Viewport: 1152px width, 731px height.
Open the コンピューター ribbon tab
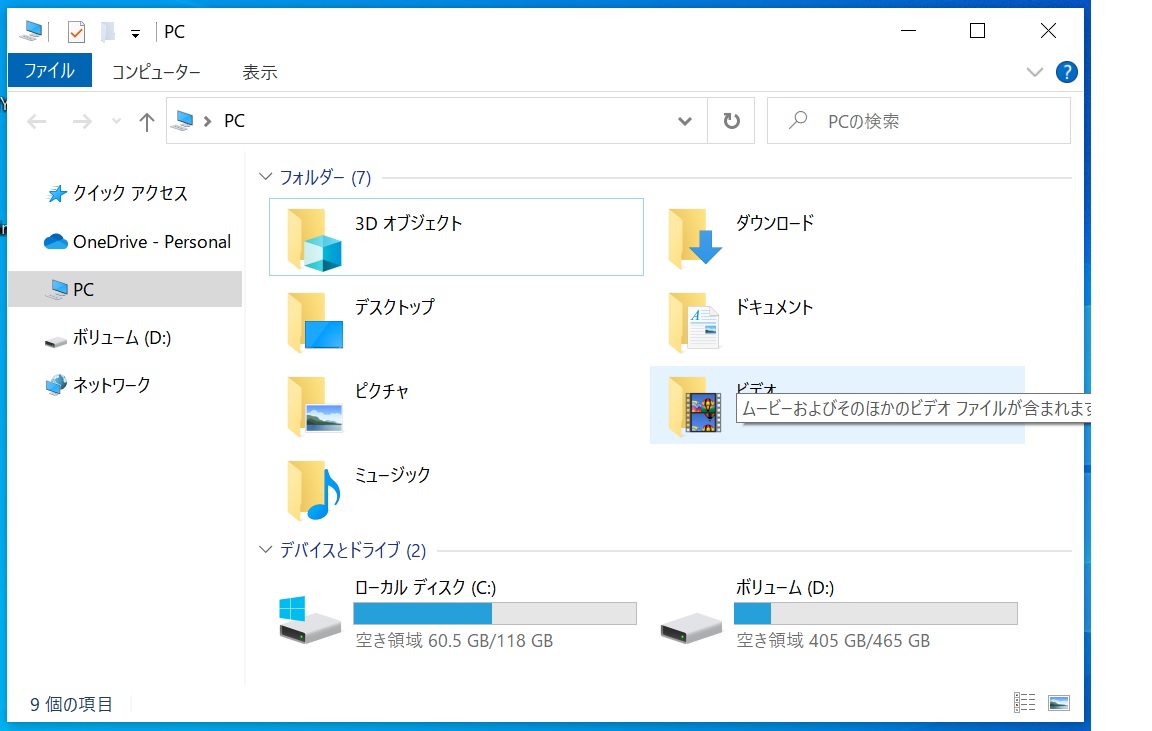[156, 72]
